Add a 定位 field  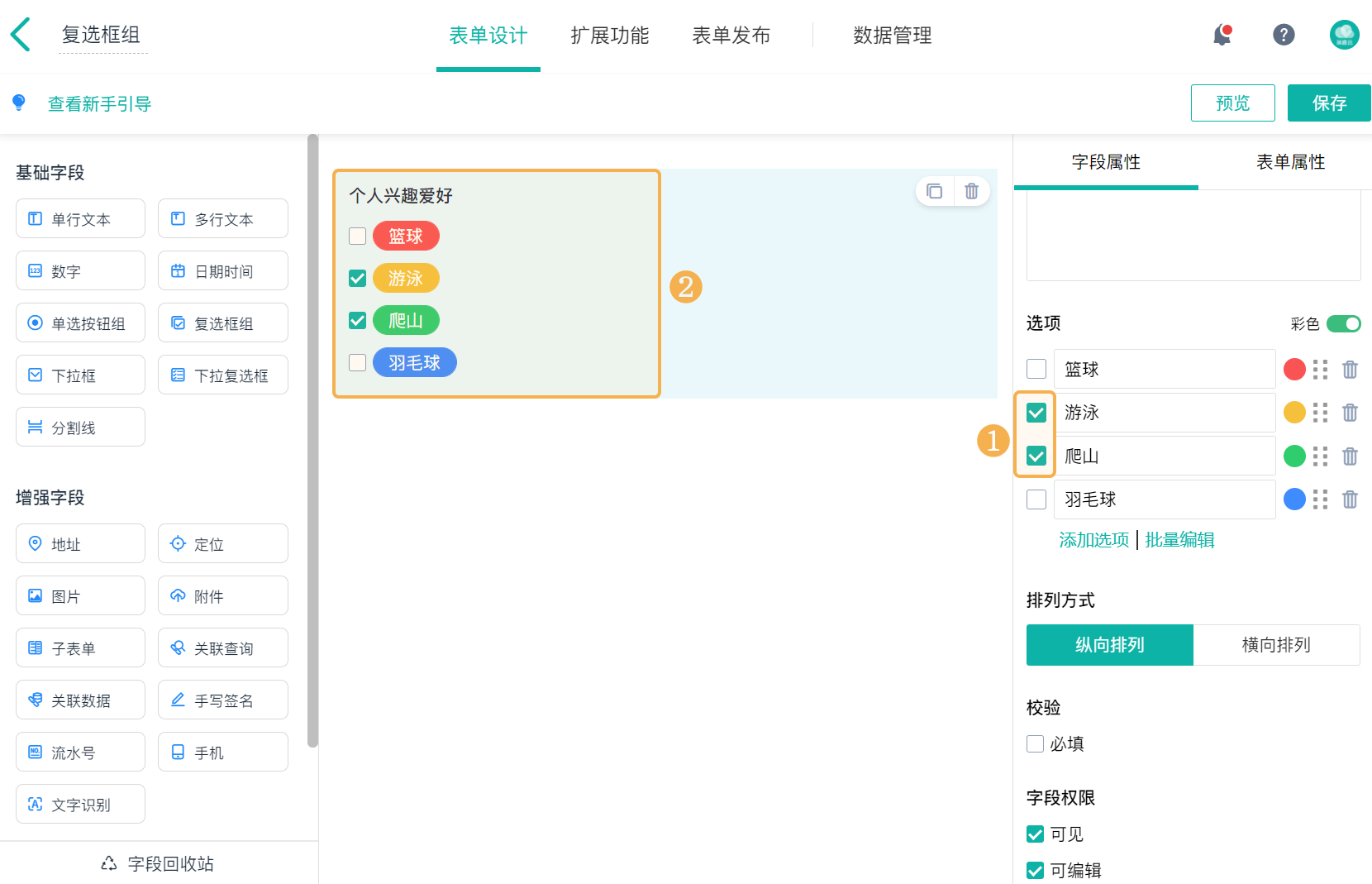click(x=223, y=543)
